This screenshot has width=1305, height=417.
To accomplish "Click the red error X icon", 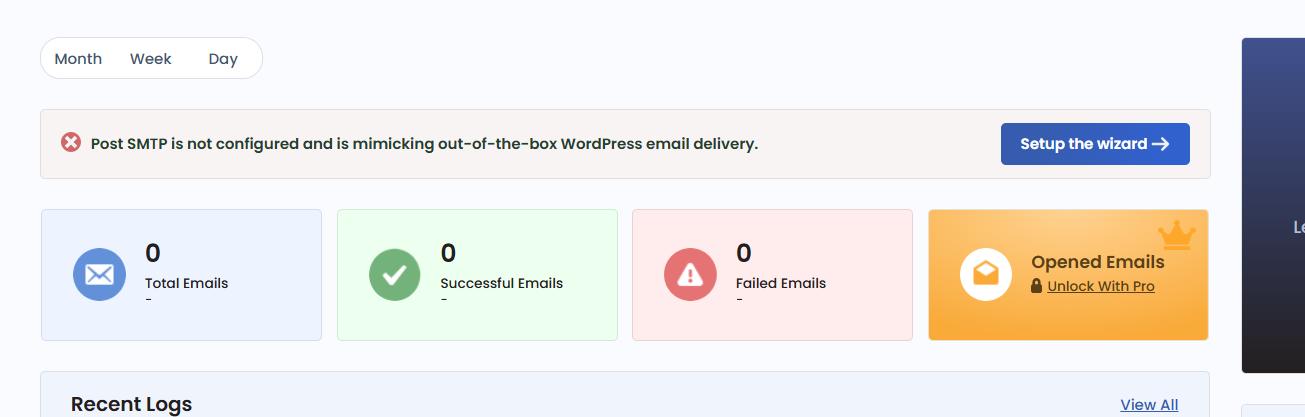I will pyautogui.click(x=71, y=143).
